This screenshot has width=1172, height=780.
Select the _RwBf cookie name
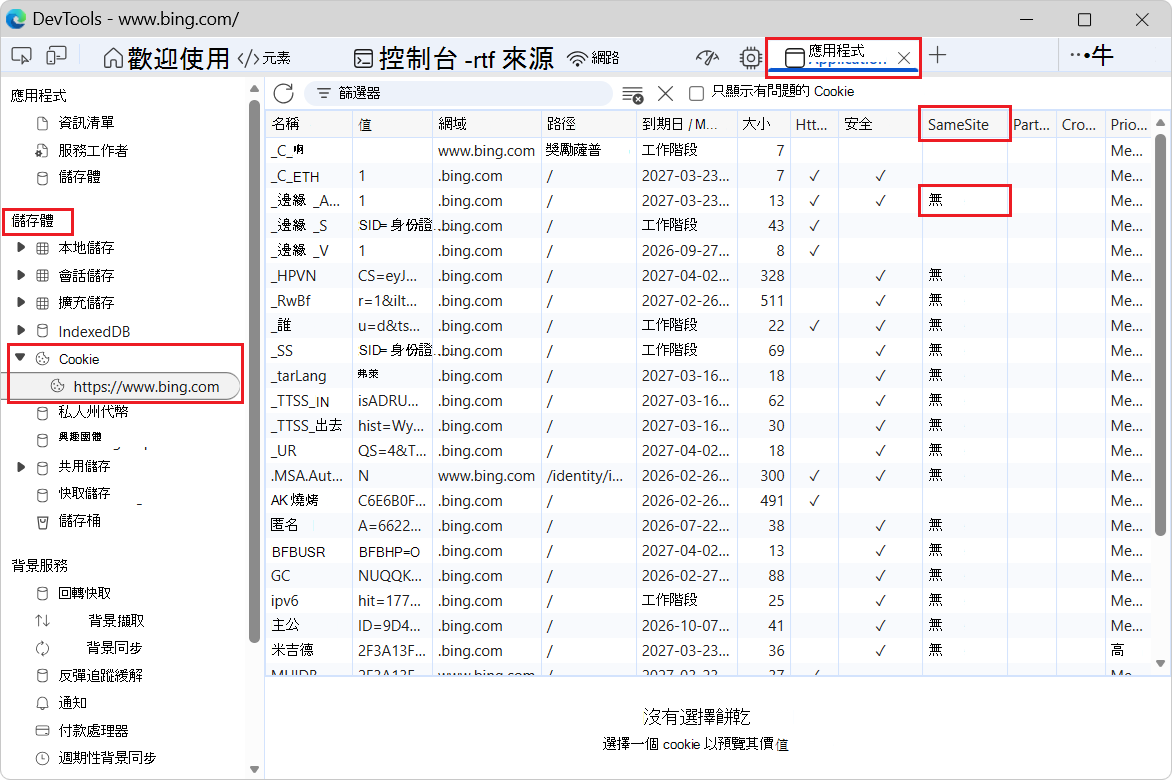point(292,301)
